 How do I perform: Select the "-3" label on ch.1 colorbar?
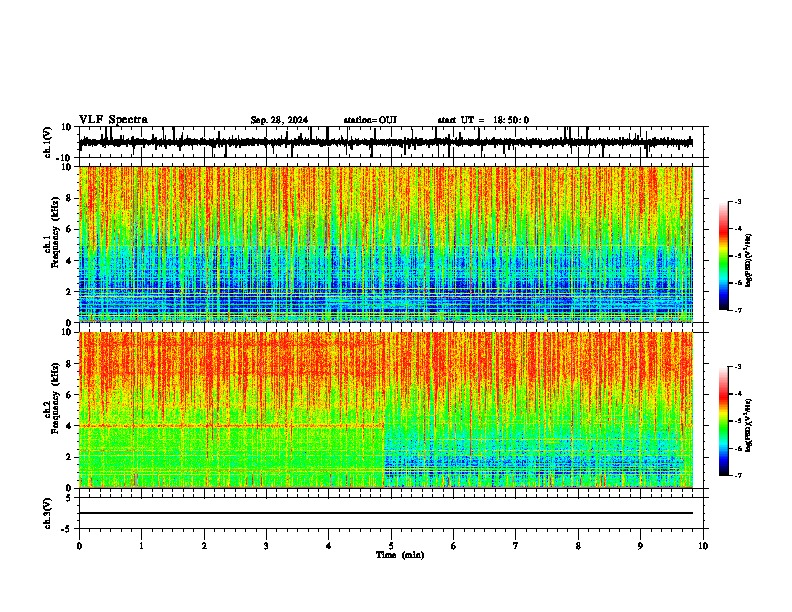tap(737, 202)
